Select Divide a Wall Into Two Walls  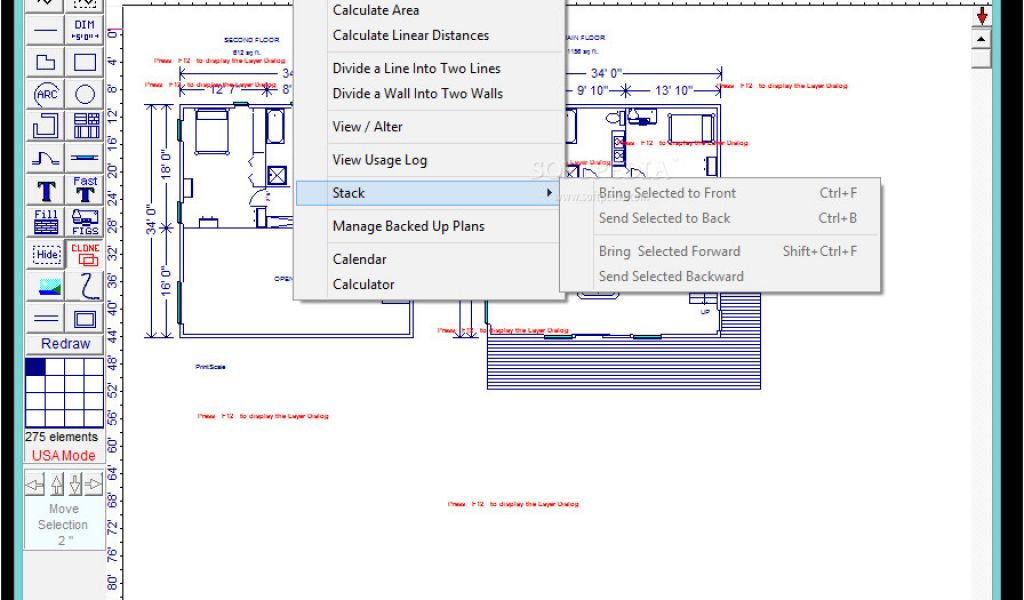pyautogui.click(x=417, y=93)
